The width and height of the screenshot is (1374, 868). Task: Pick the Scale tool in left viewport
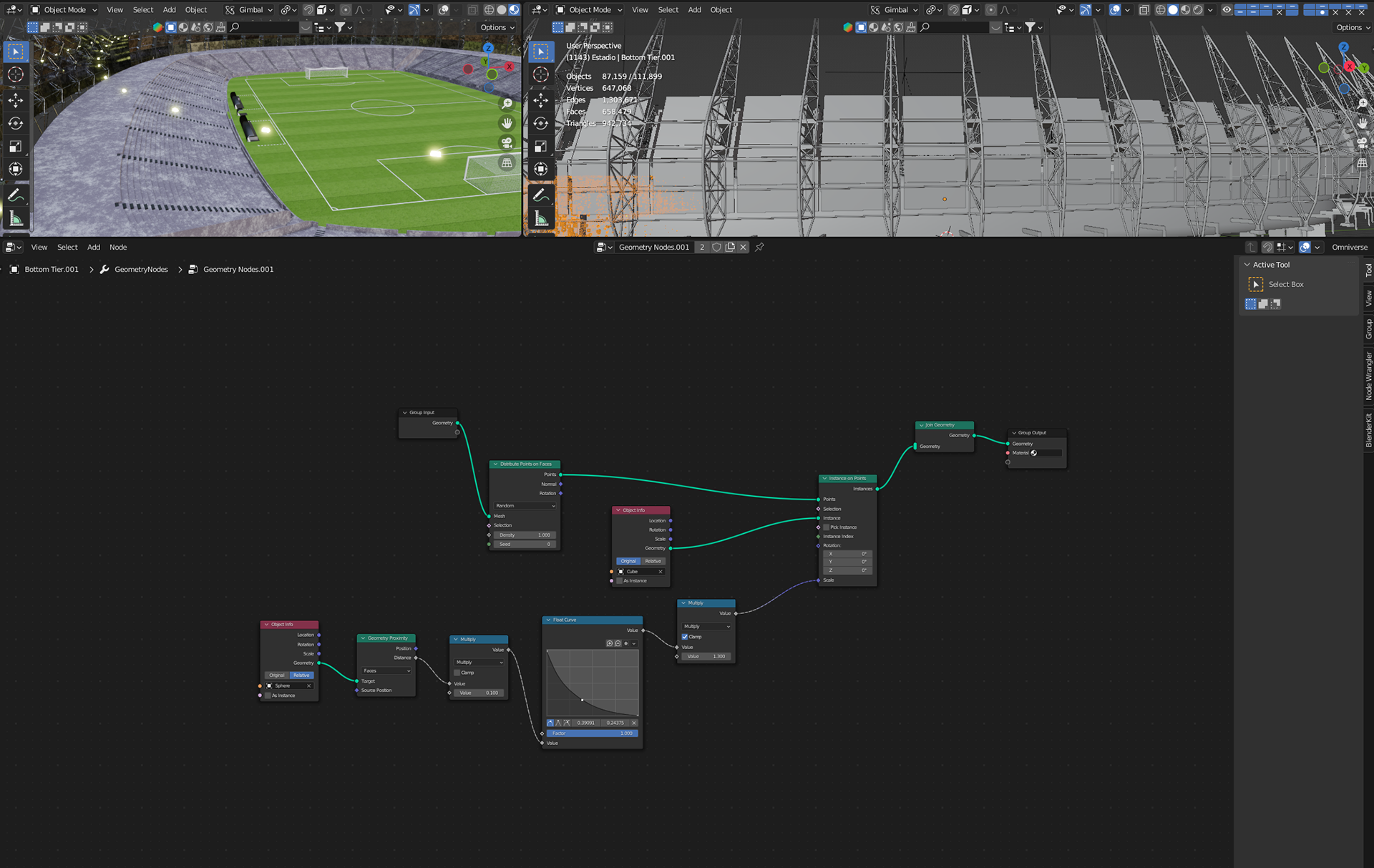pyautogui.click(x=15, y=147)
